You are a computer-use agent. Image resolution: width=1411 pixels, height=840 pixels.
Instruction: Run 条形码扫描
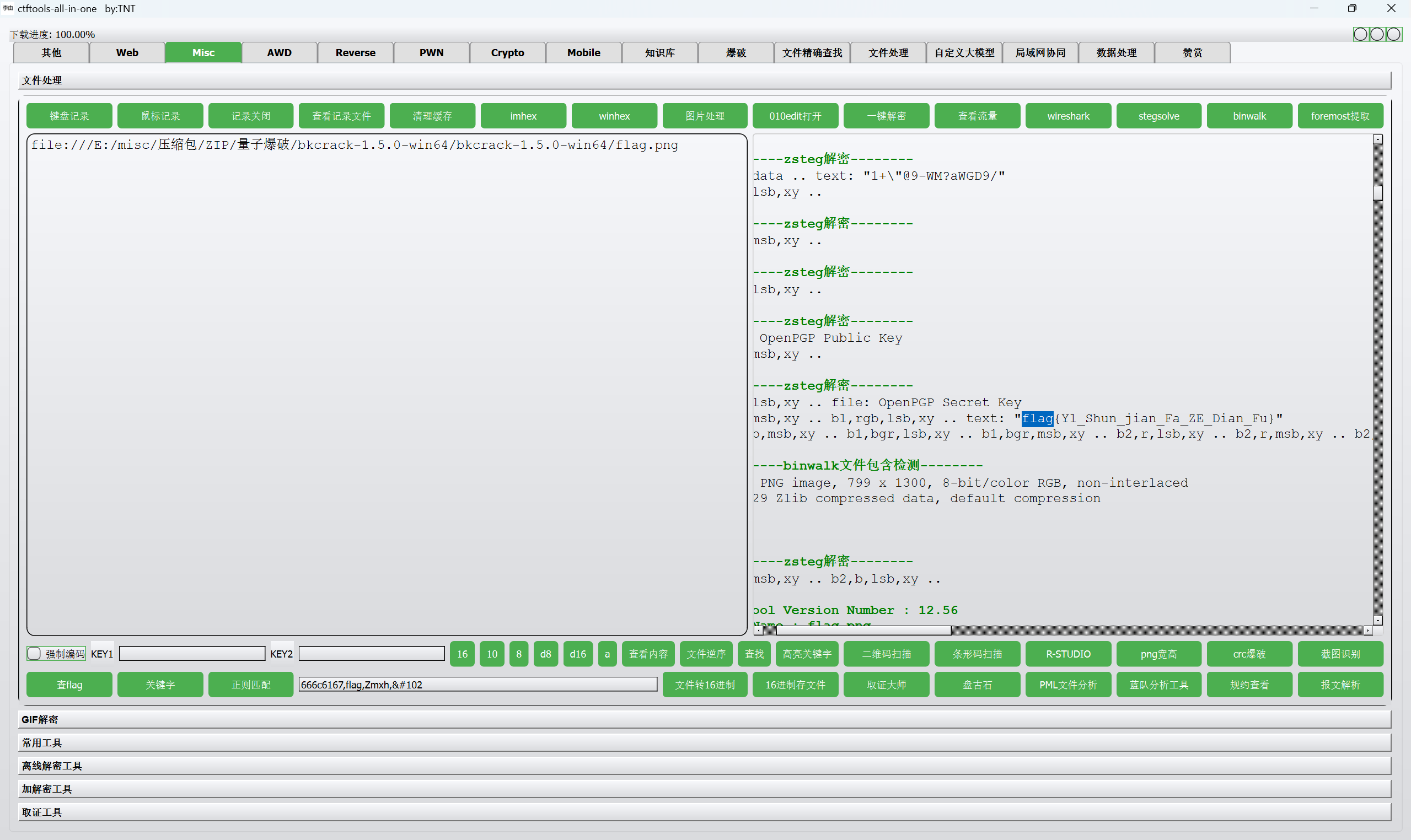[x=977, y=654]
